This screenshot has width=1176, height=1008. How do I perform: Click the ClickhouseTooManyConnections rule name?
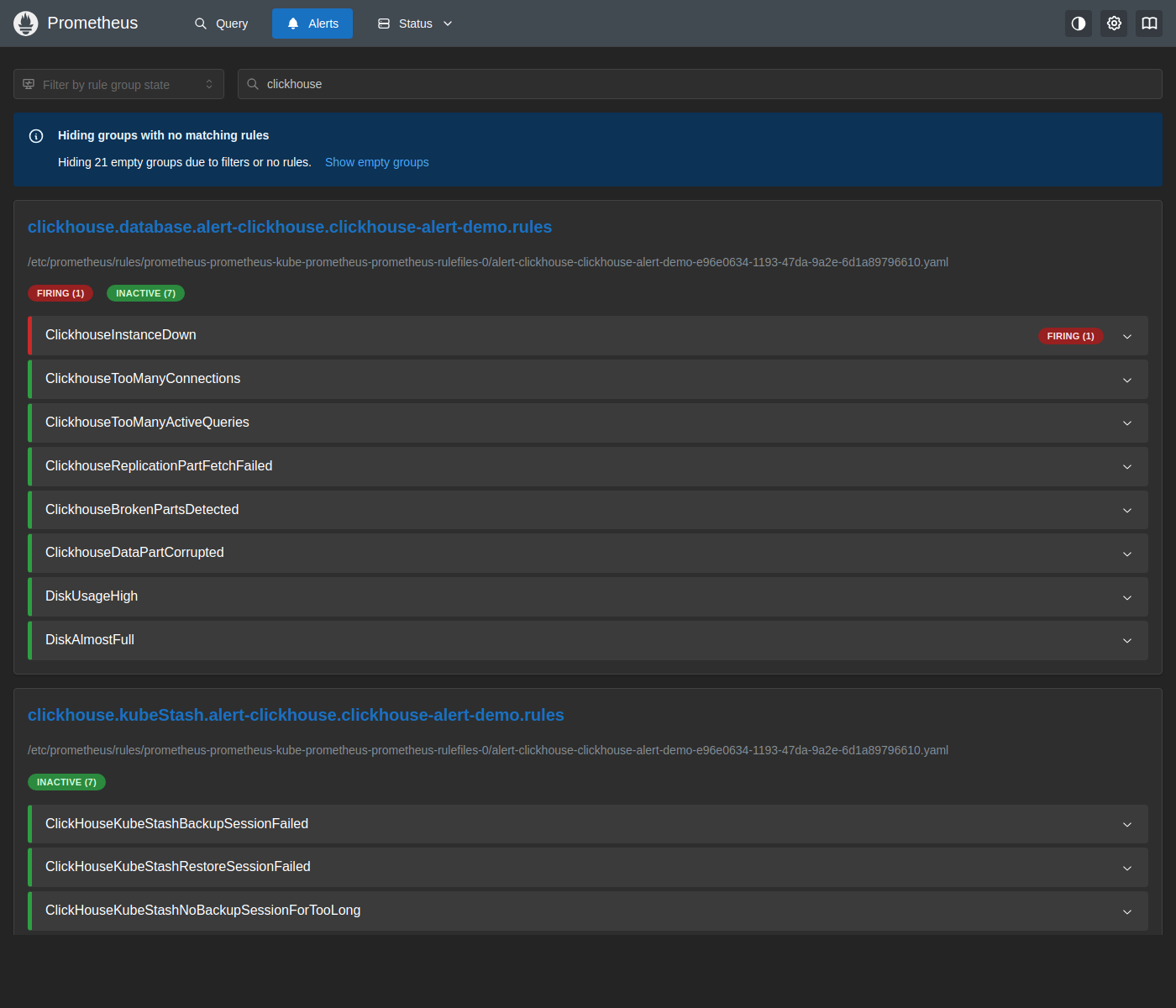coord(143,378)
